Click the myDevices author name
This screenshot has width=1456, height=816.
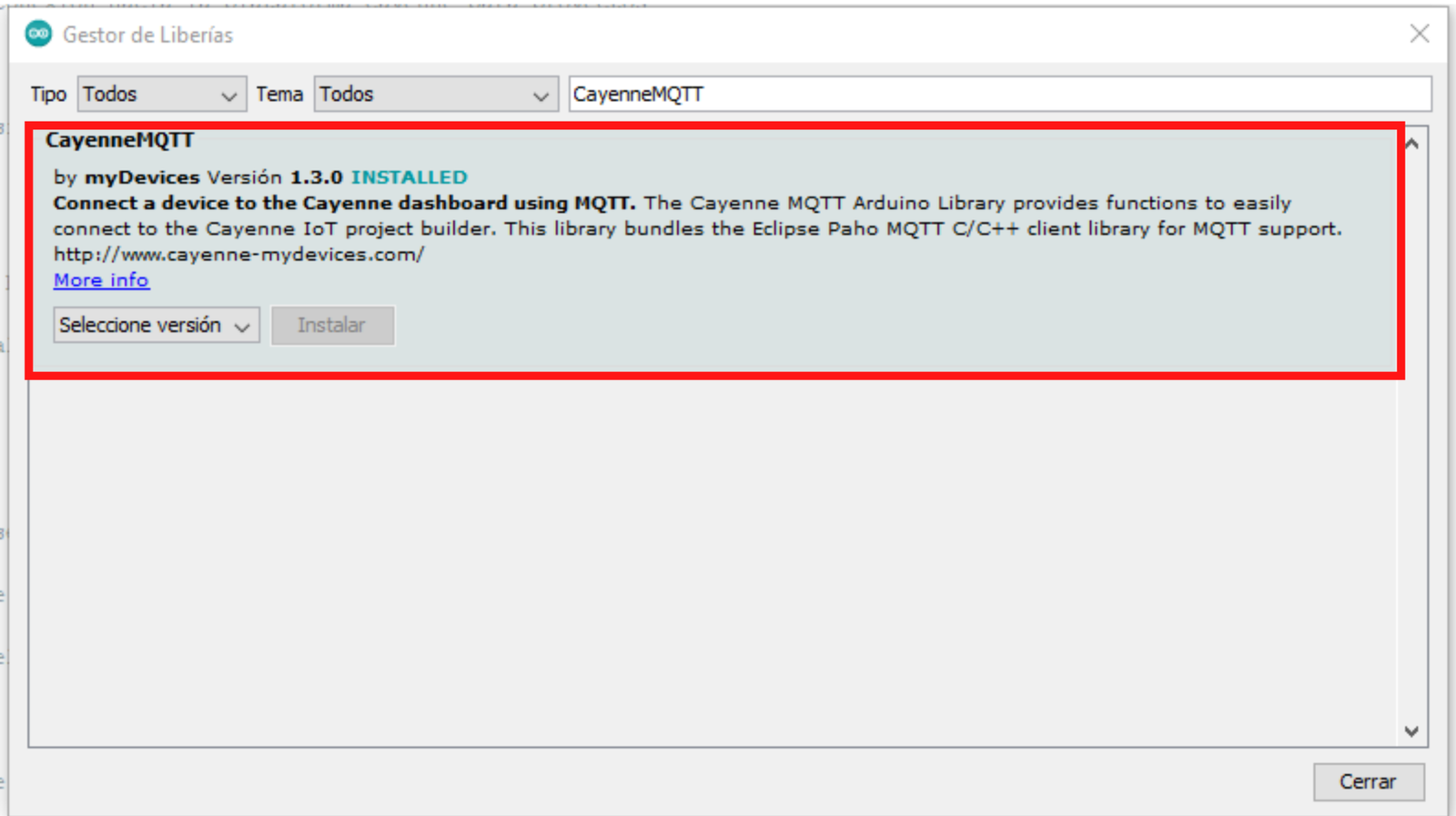pyautogui.click(x=141, y=177)
